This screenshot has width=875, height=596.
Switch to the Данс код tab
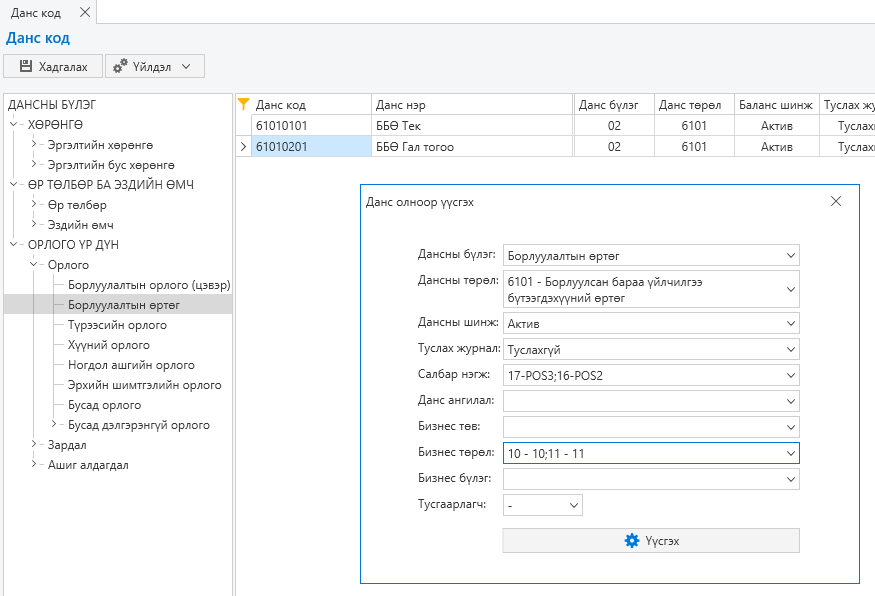point(36,12)
